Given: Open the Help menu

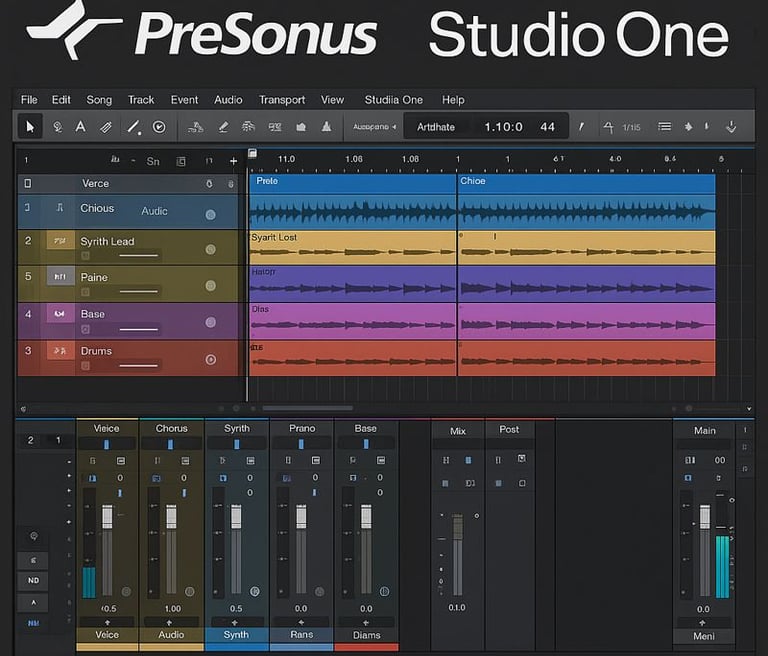Looking at the screenshot, I should tap(453, 100).
